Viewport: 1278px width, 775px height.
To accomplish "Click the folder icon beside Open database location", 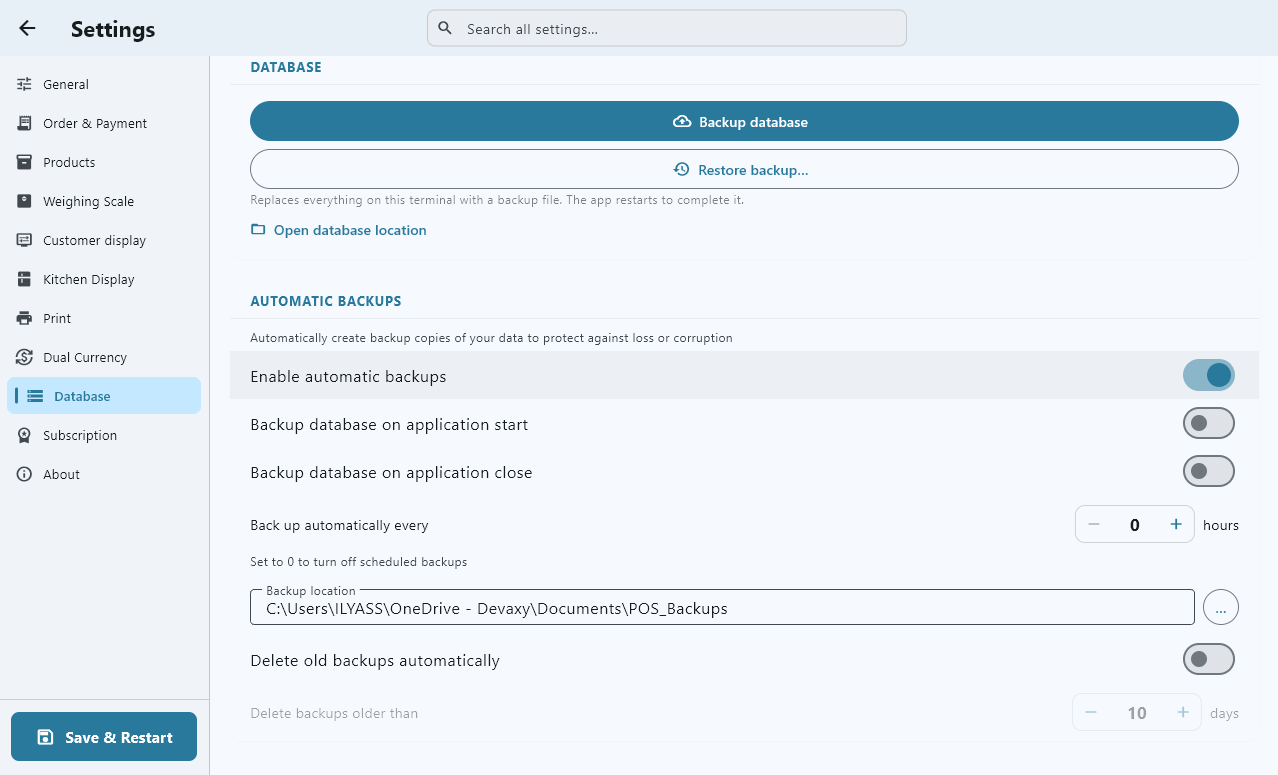I will click(258, 230).
